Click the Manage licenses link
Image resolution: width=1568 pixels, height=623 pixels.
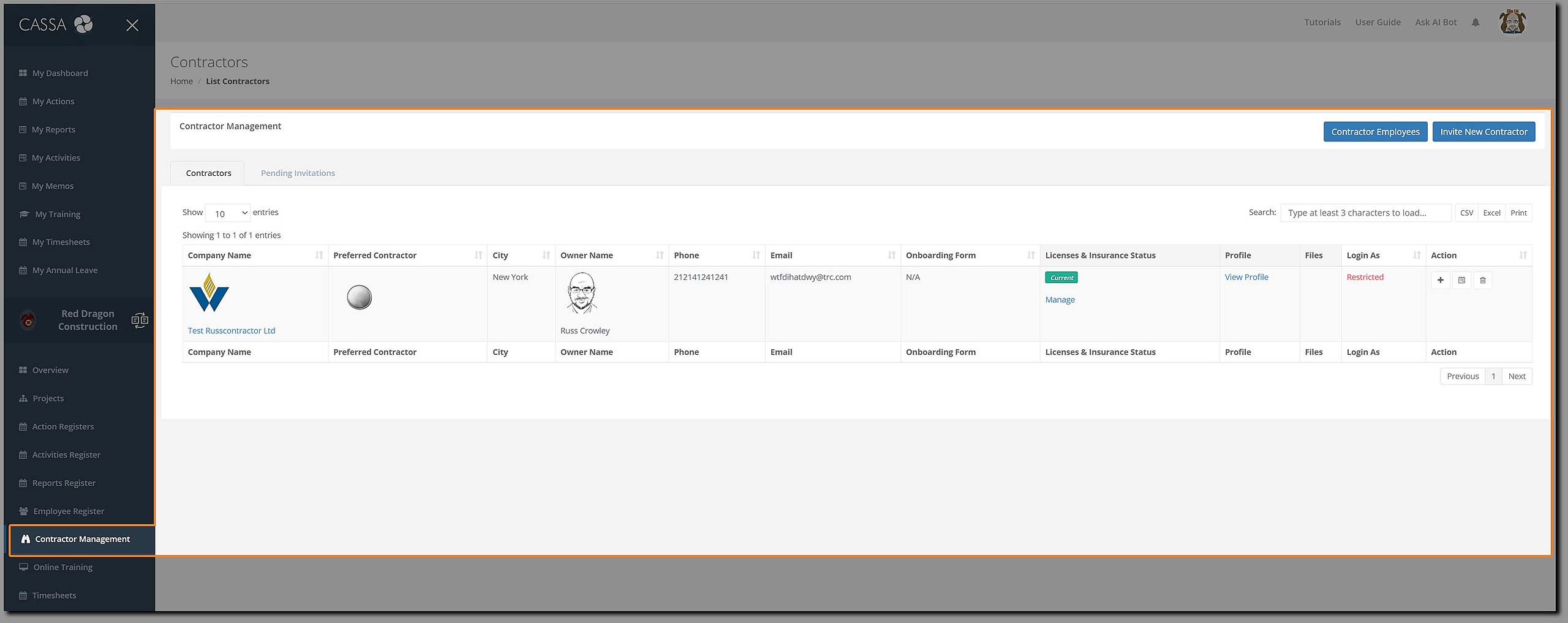(x=1060, y=300)
